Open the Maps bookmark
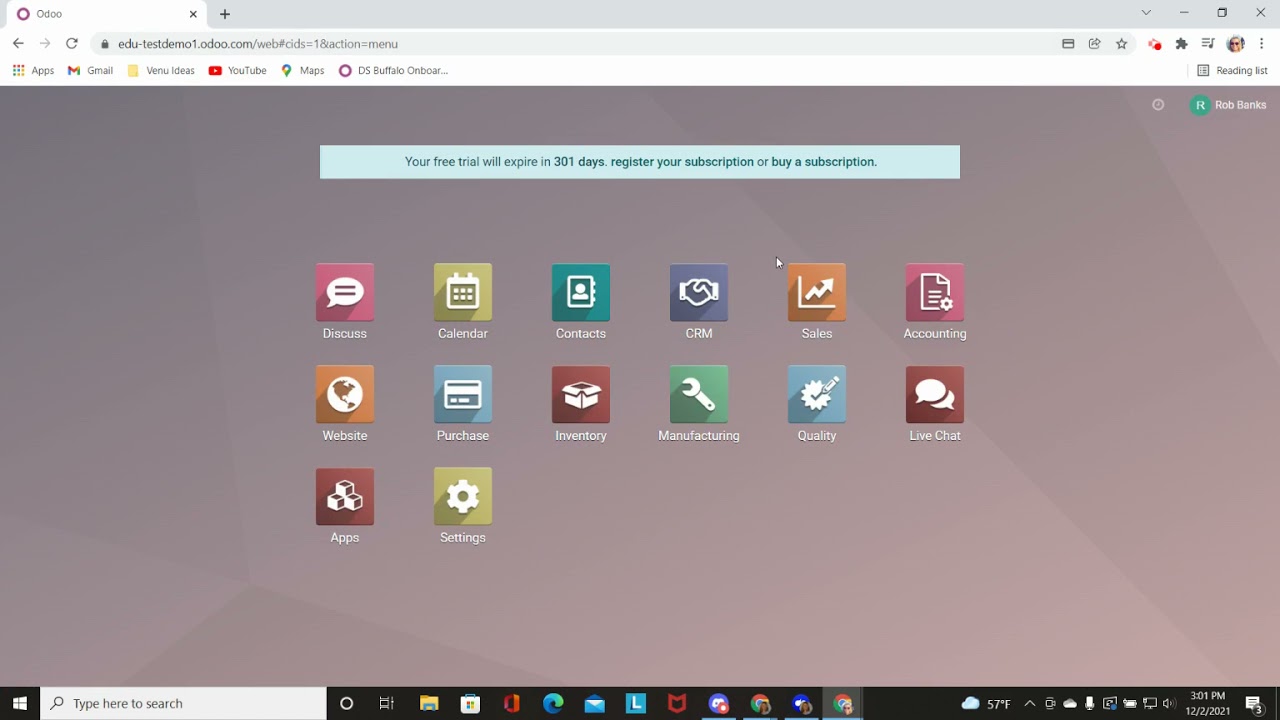Image resolution: width=1280 pixels, height=720 pixels. pyautogui.click(x=303, y=71)
